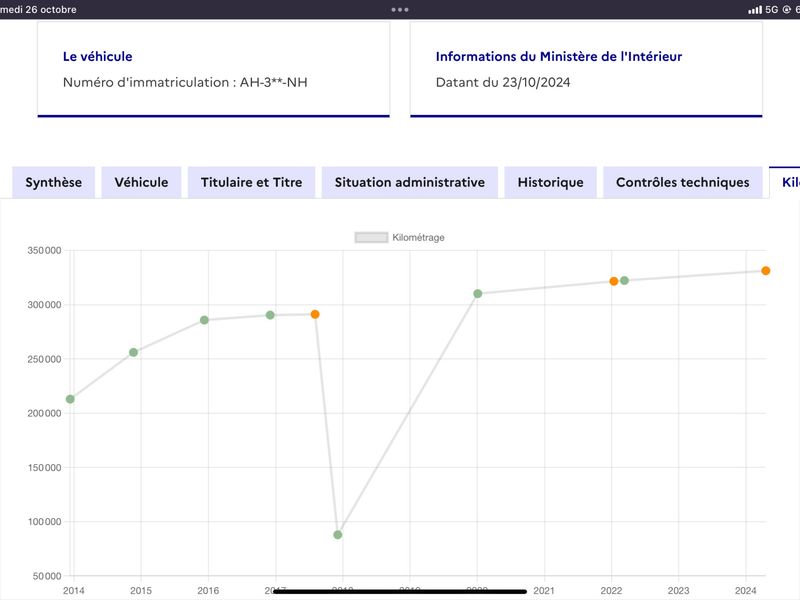
Task: Click the green data point at 2014
Action: click(70, 399)
